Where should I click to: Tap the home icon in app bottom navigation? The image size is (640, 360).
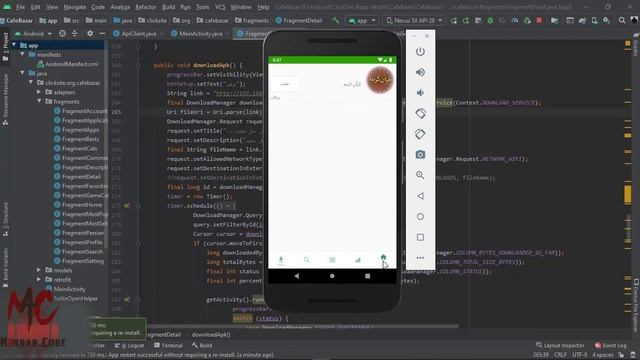coord(383,258)
